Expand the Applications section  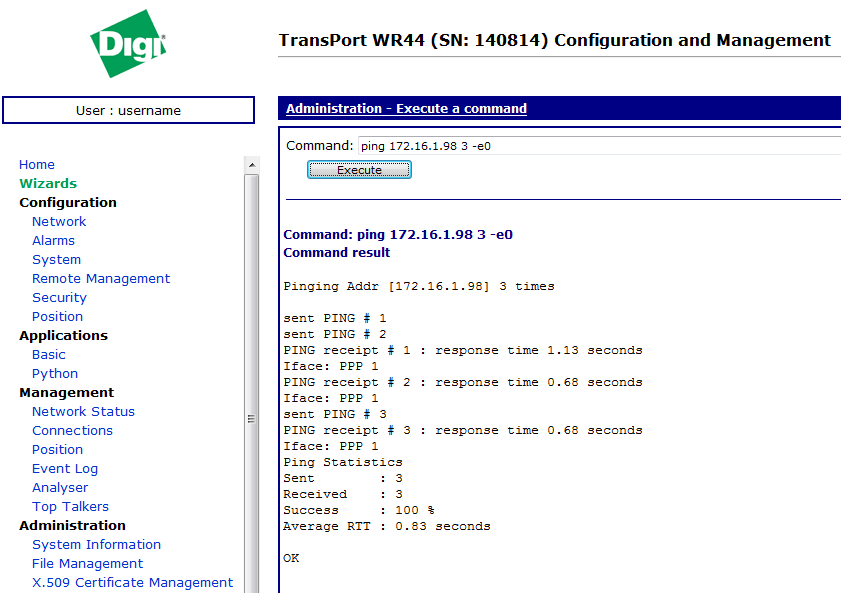(x=63, y=336)
